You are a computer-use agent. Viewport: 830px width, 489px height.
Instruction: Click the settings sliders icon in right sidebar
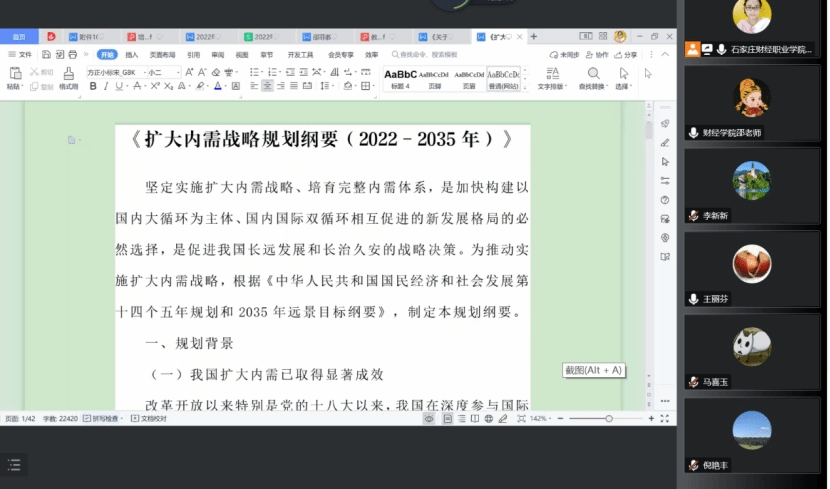(665, 181)
